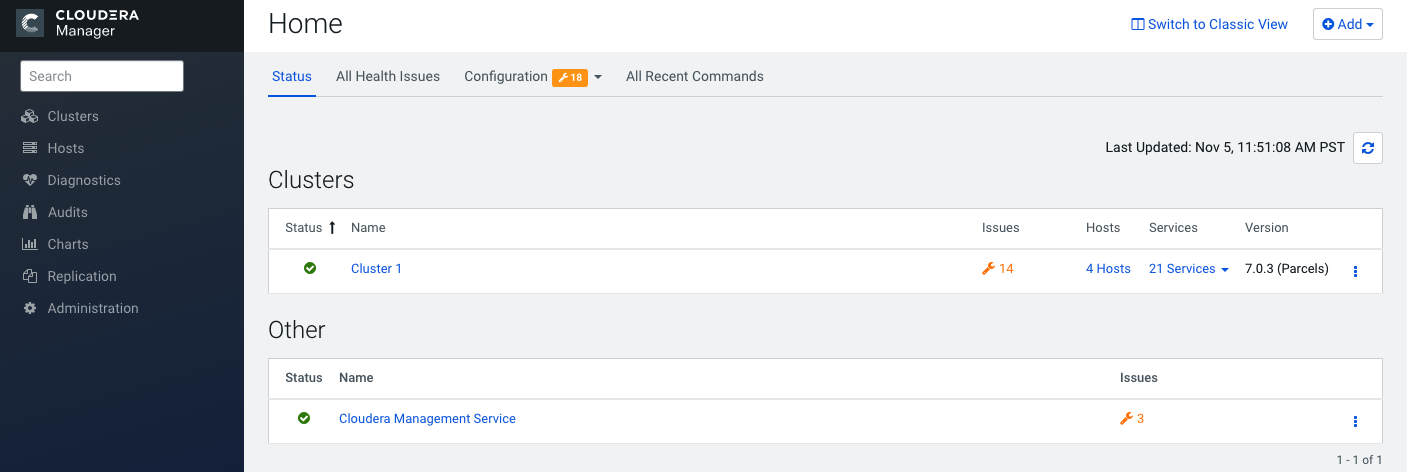The image size is (1407, 472).
Task: Switch to All Health Issues tab
Action: pos(388,76)
